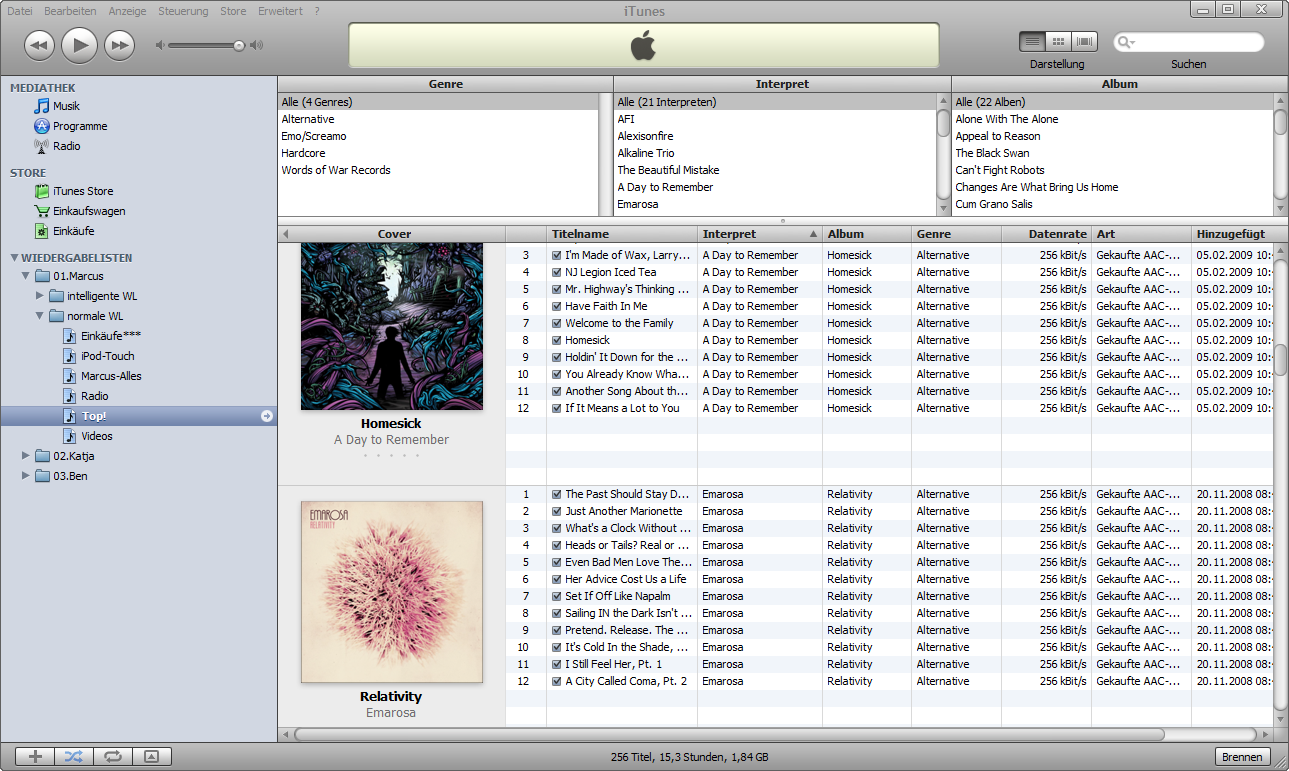
Task: Collapse the normale WL folder
Action: click(39, 316)
